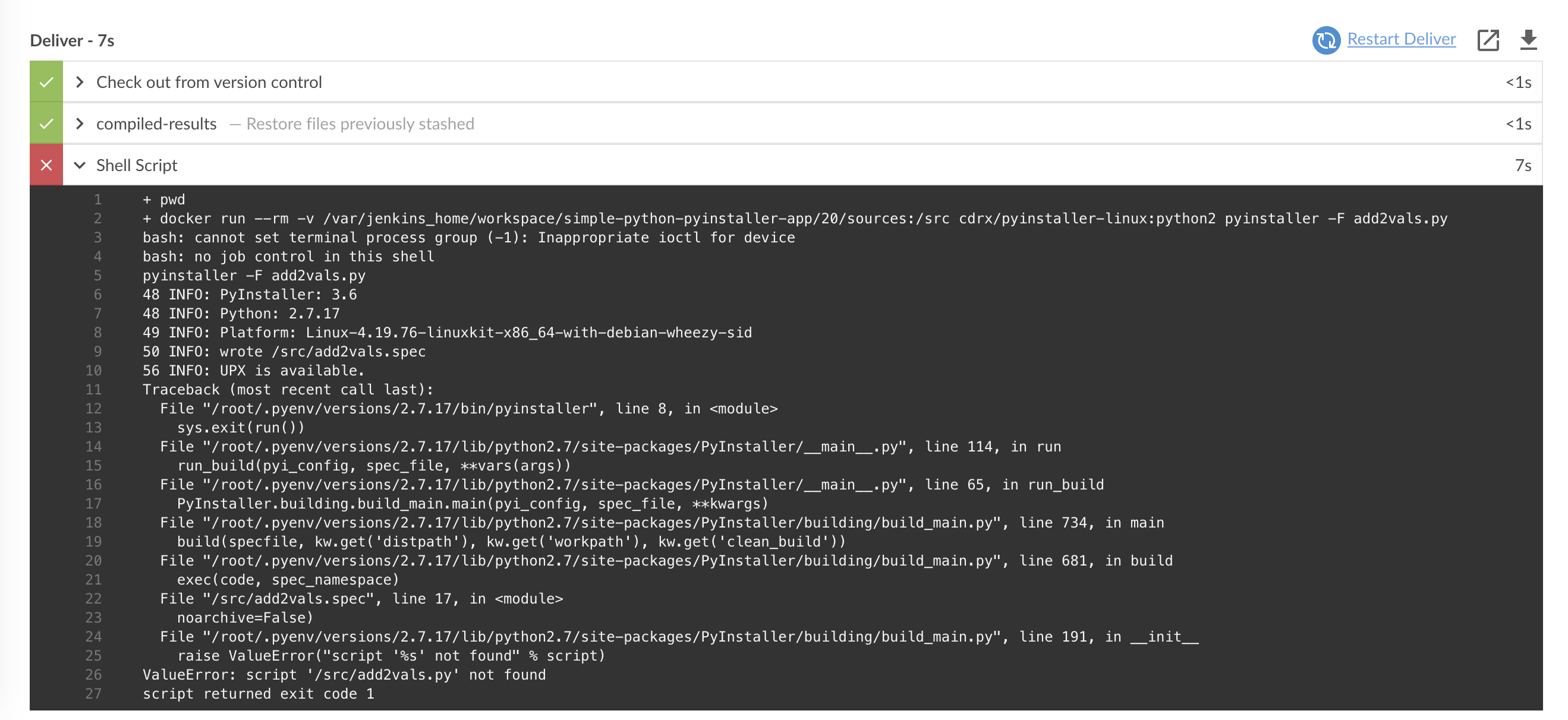Click the Deliver - 7s heading
This screenshot has height=720, width=1568.
click(72, 40)
